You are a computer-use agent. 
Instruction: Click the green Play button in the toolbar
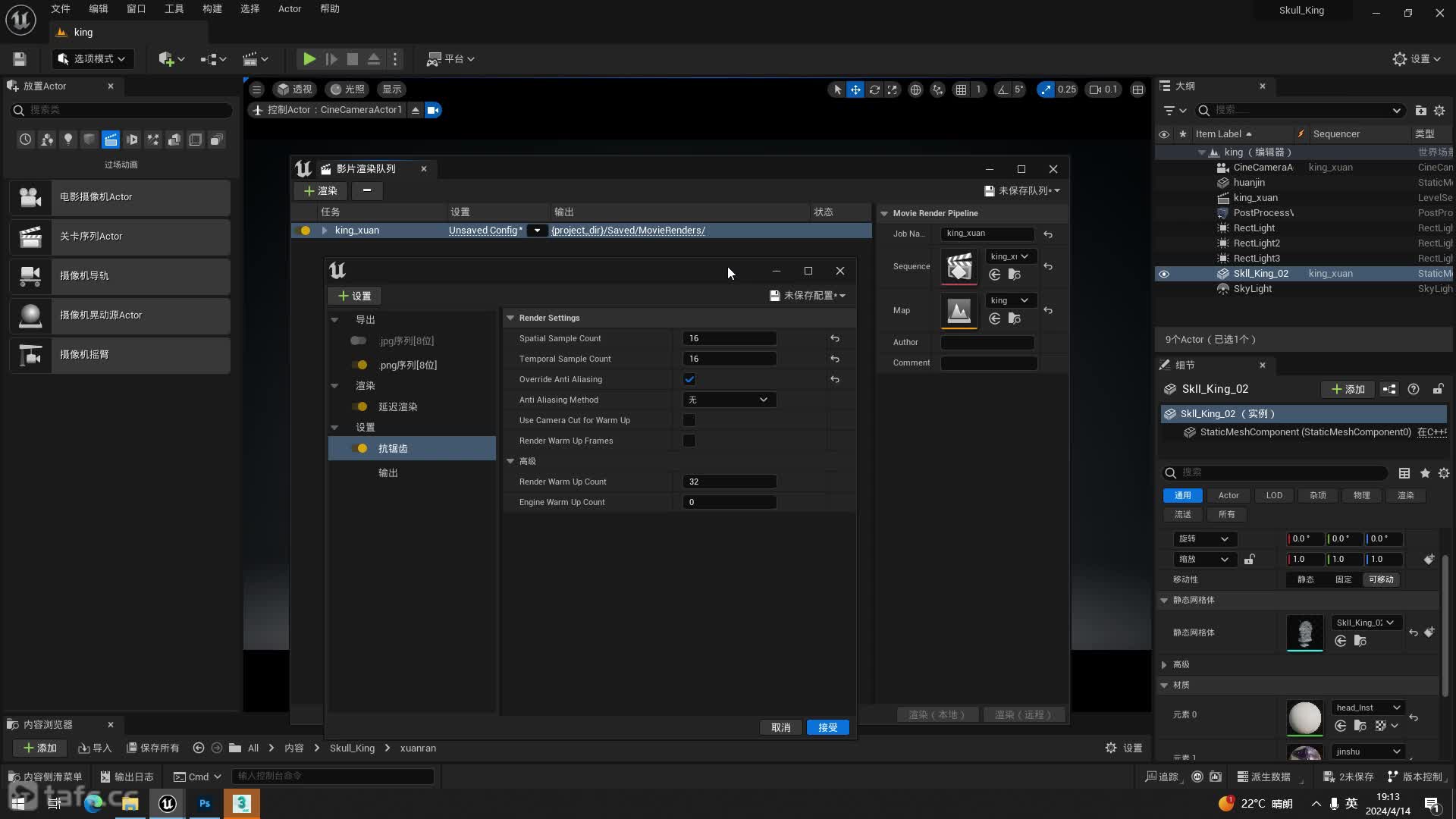[309, 59]
